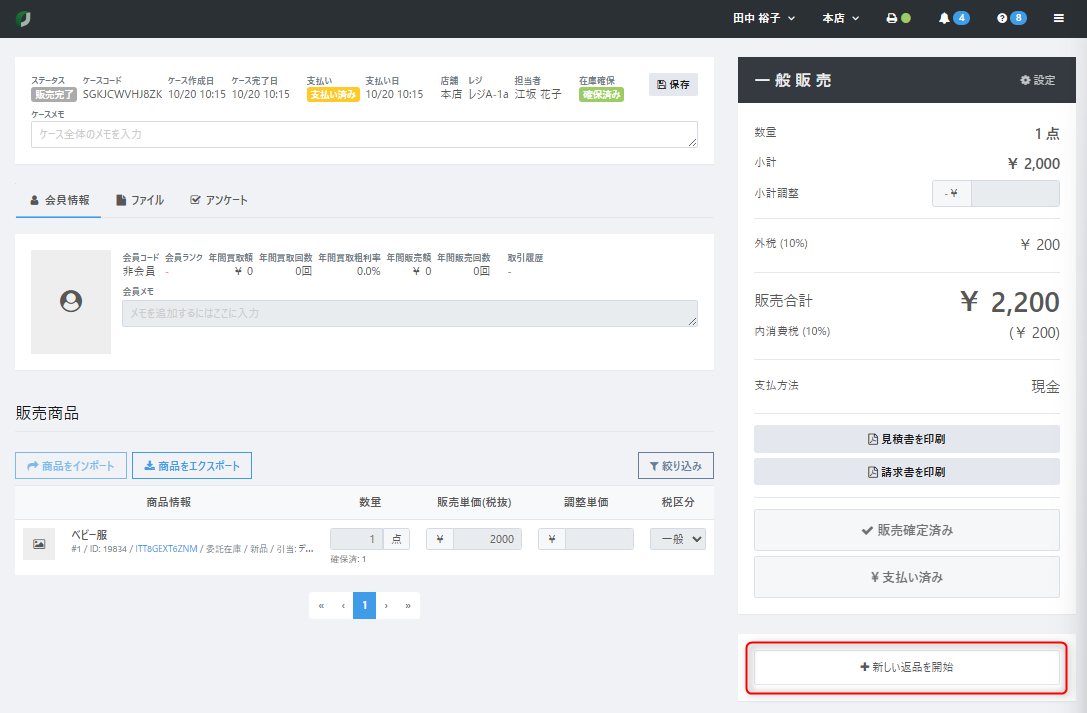Click the member avatar placeholder
Viewport: 1087px width, 713px height.
(x=71, y=301)
